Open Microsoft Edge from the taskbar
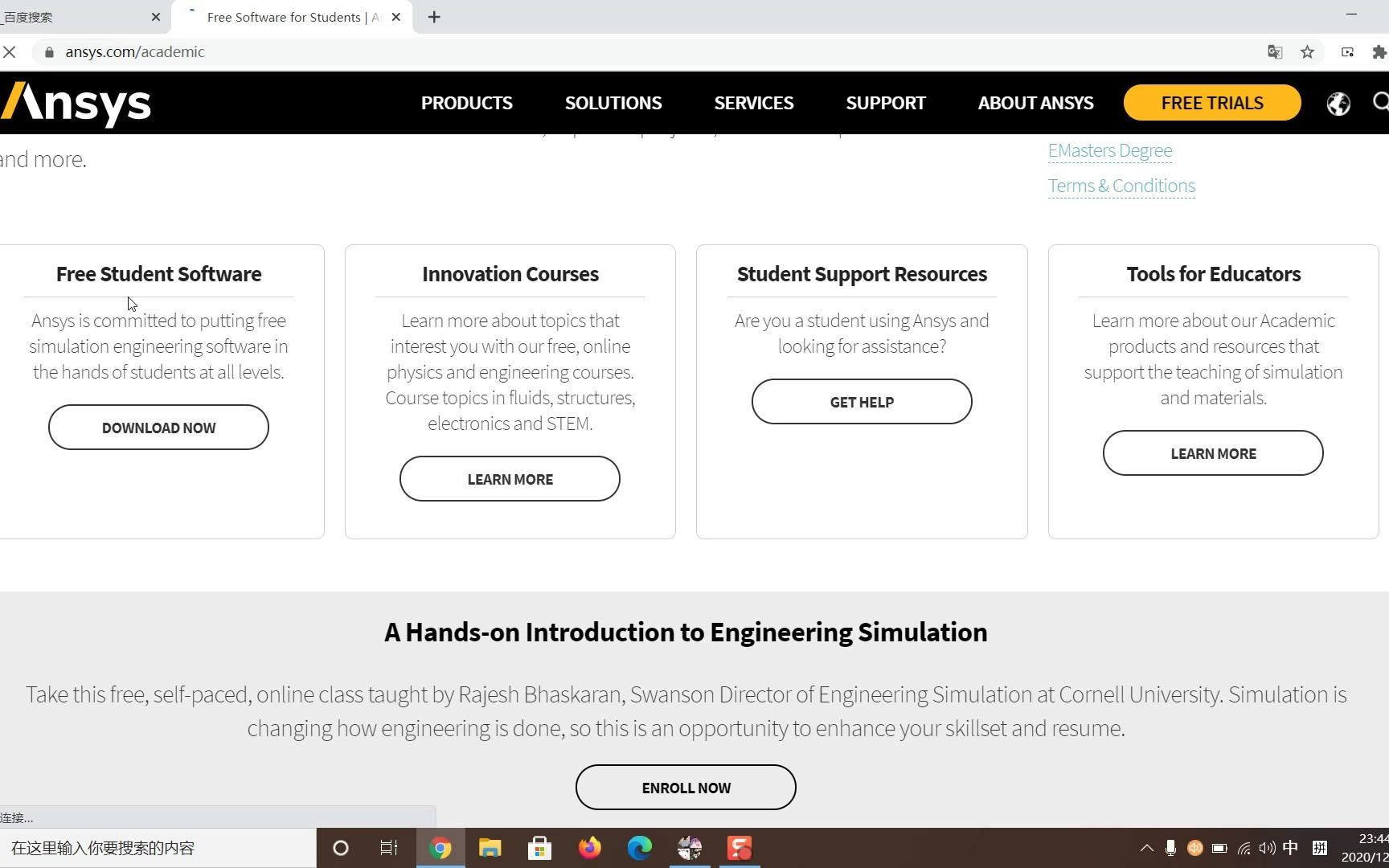The width and height of the screenshot is (1389, 868). pos(640,848)
